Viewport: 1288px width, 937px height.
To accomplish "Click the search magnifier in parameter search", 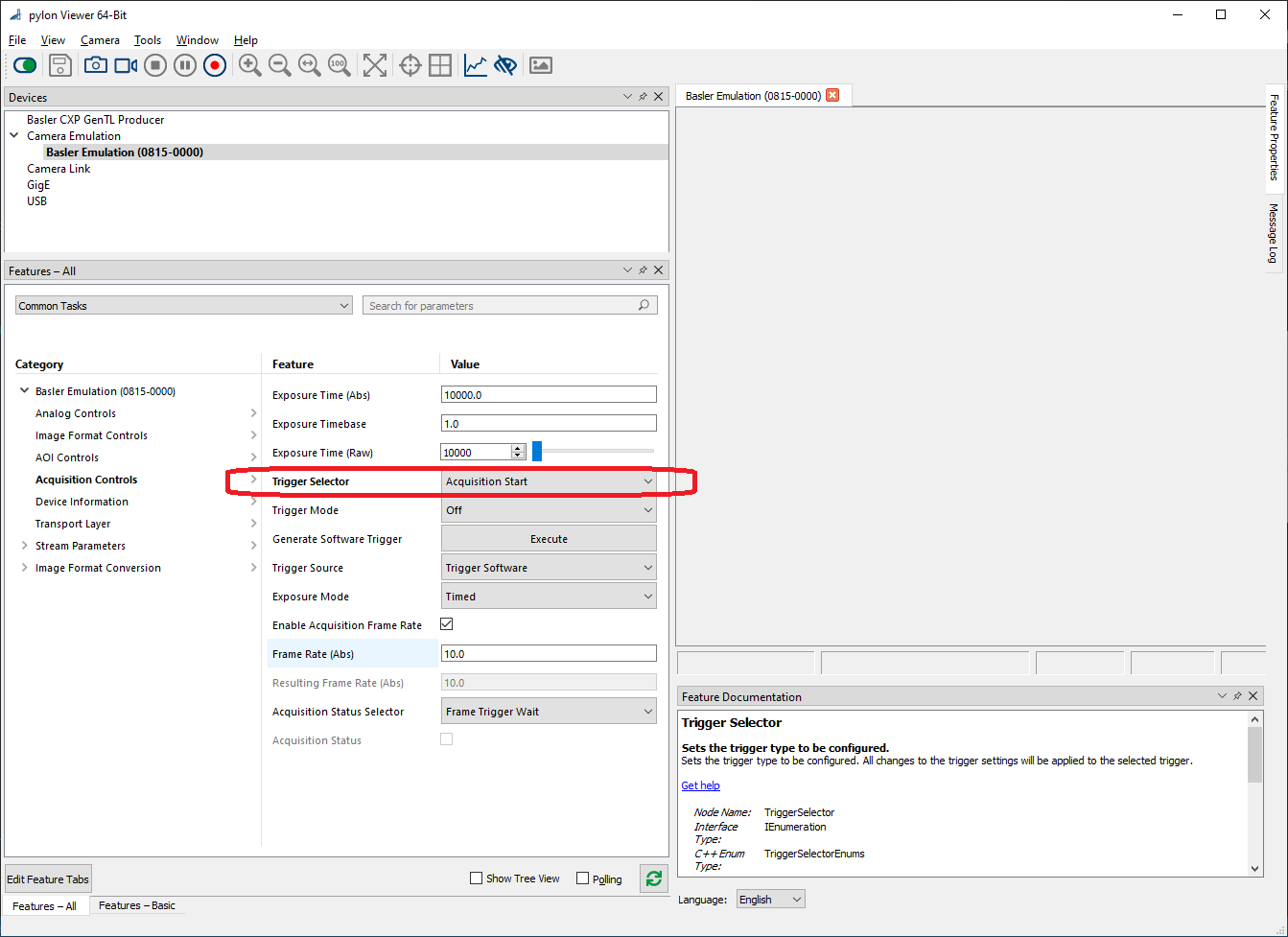I will (x=644, y=305).
